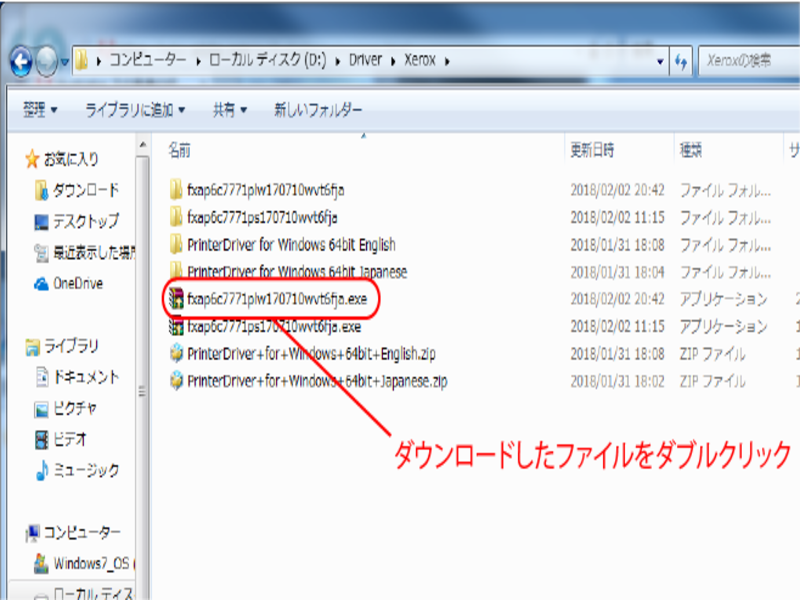Click the コンピューター icon in sidebar
Viewport: 800px width, 600px height.
point(32,533)
